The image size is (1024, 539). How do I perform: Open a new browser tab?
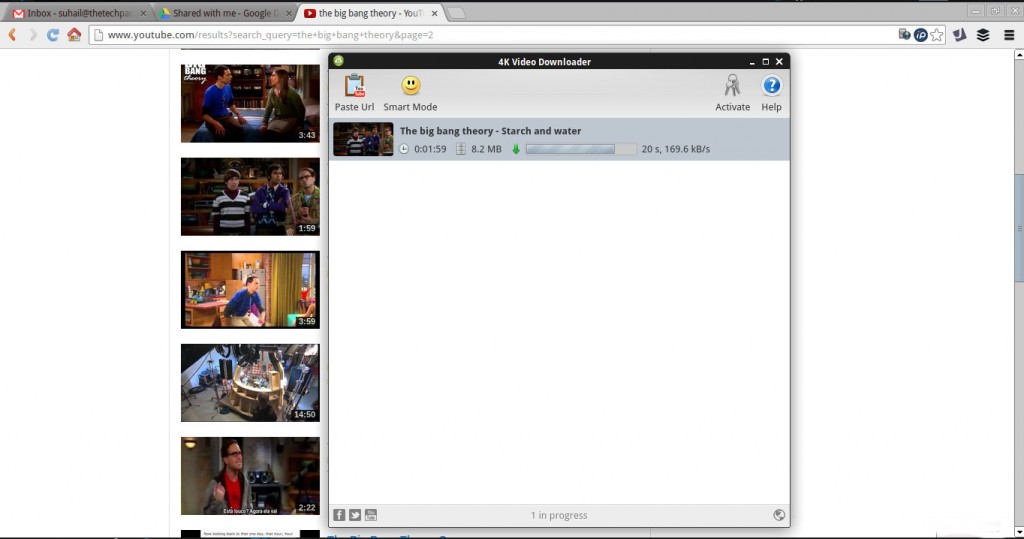(456, 13)
